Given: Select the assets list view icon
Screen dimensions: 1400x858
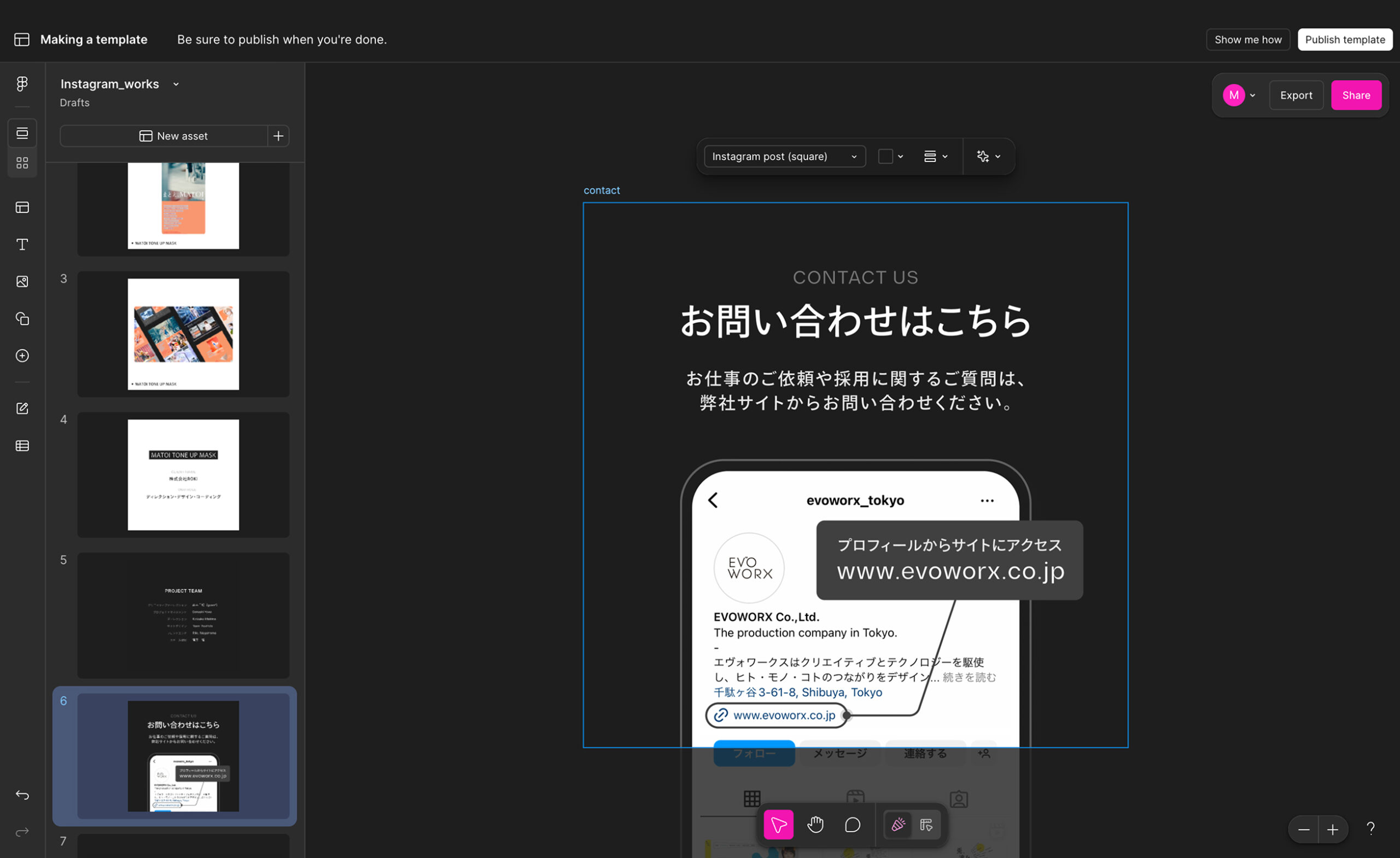Looking at the screenshot, I should (22, 133).
